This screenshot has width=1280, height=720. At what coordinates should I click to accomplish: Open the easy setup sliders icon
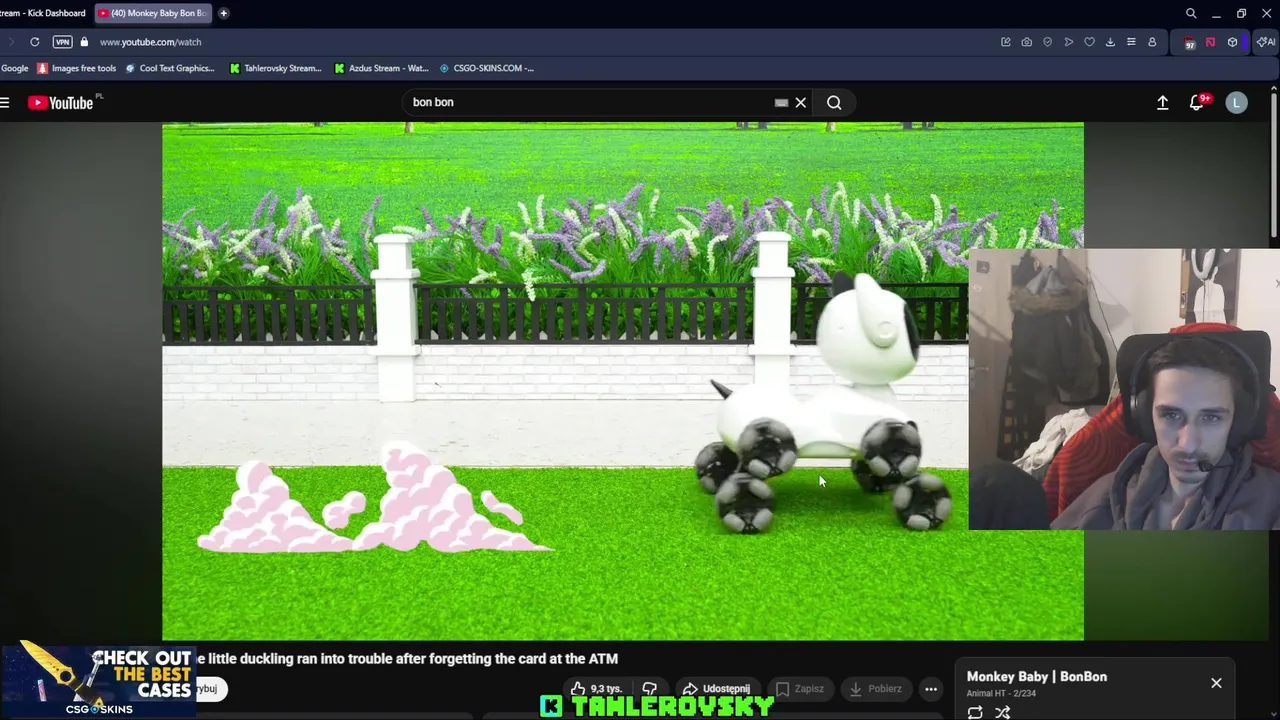[x=1131, y=42]
